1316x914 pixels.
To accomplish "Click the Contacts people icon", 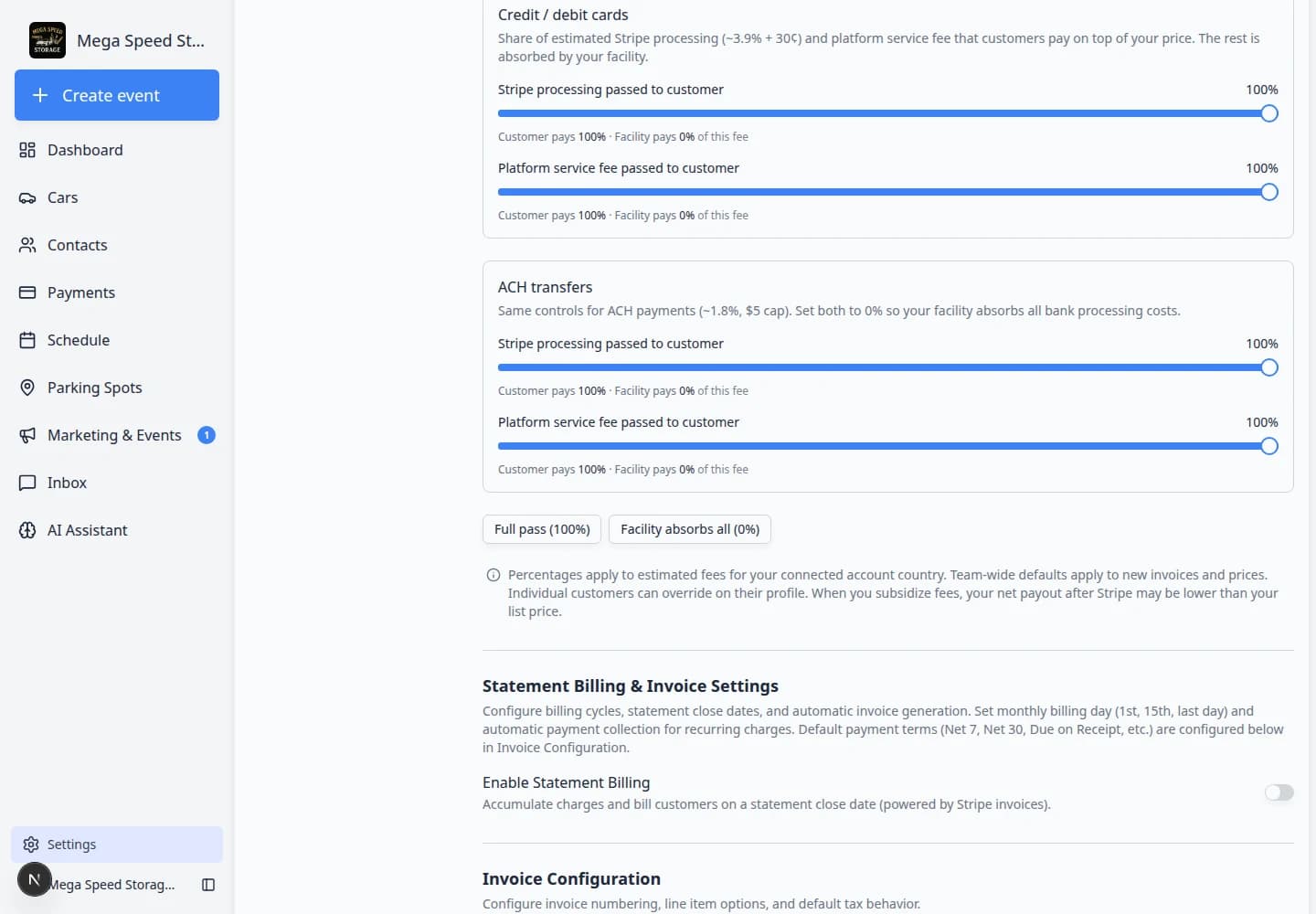I will point(27,245).
